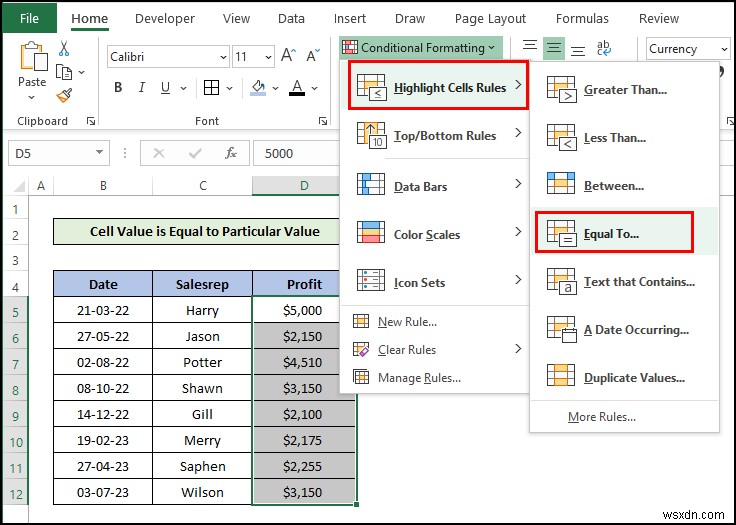The image size is (736, 525).
Task: Click the Bottom Align icon
Action: click(x=578, y=49)
